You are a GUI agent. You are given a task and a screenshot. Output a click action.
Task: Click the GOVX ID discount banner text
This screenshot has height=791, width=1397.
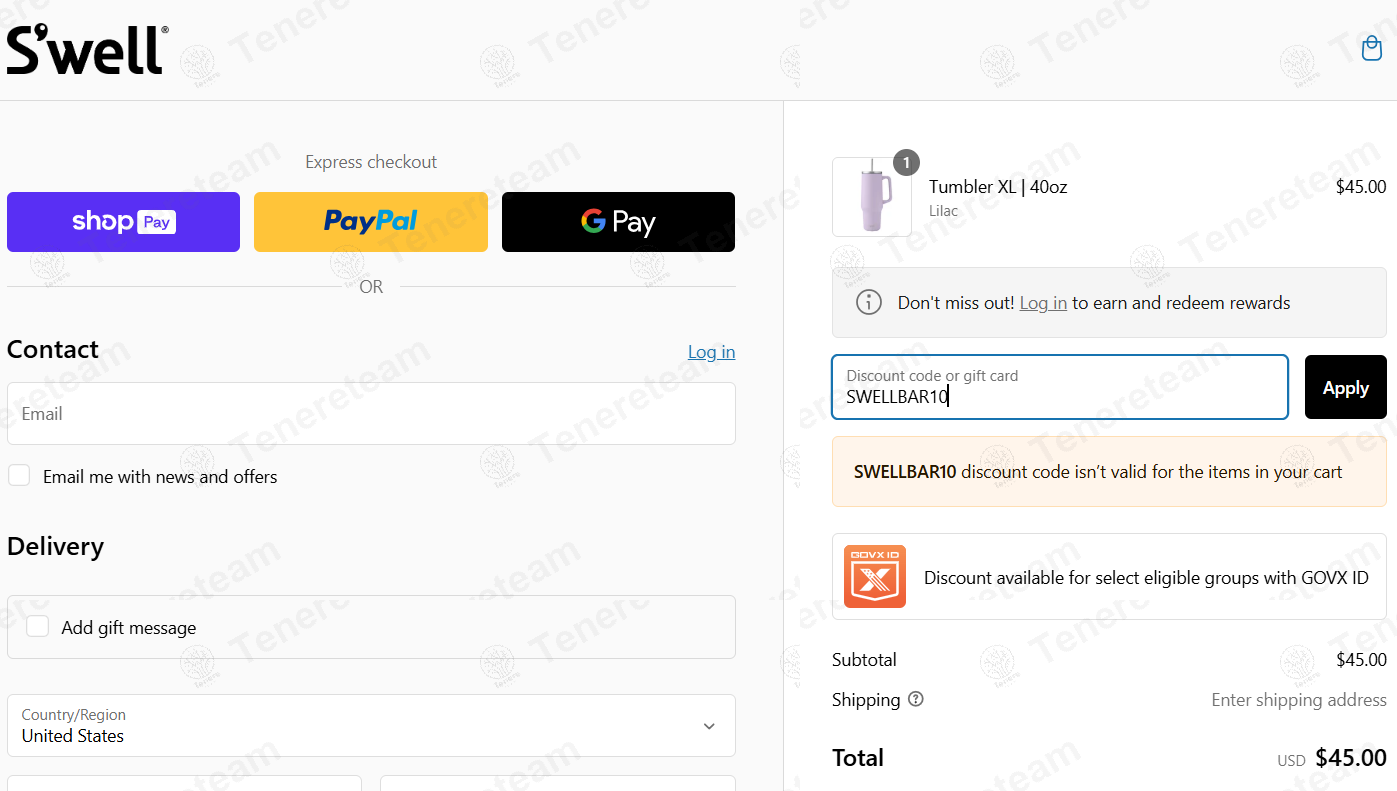tap(1146, 578)
